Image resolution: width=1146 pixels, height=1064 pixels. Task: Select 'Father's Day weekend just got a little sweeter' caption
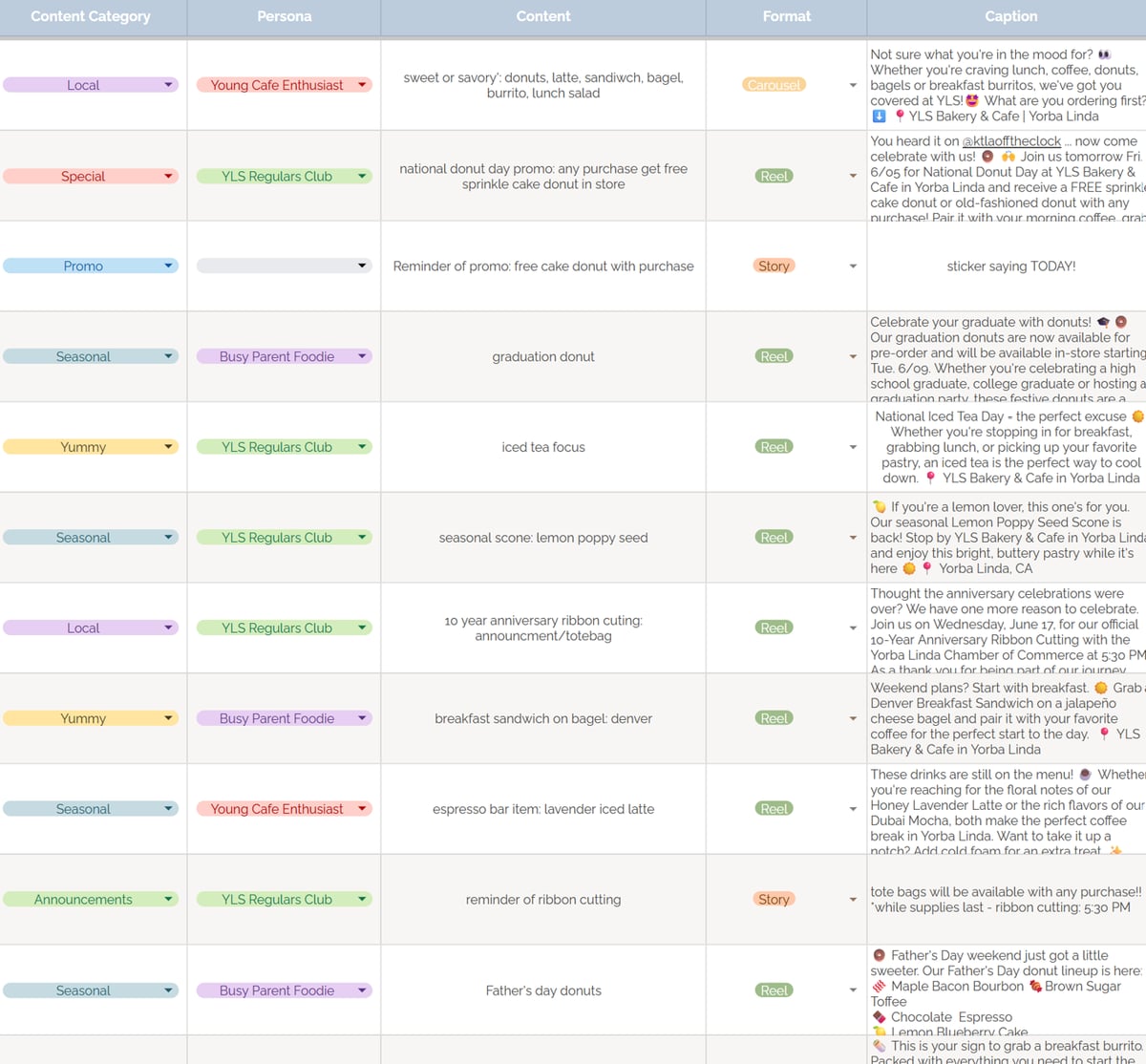tap(1008, 990)
